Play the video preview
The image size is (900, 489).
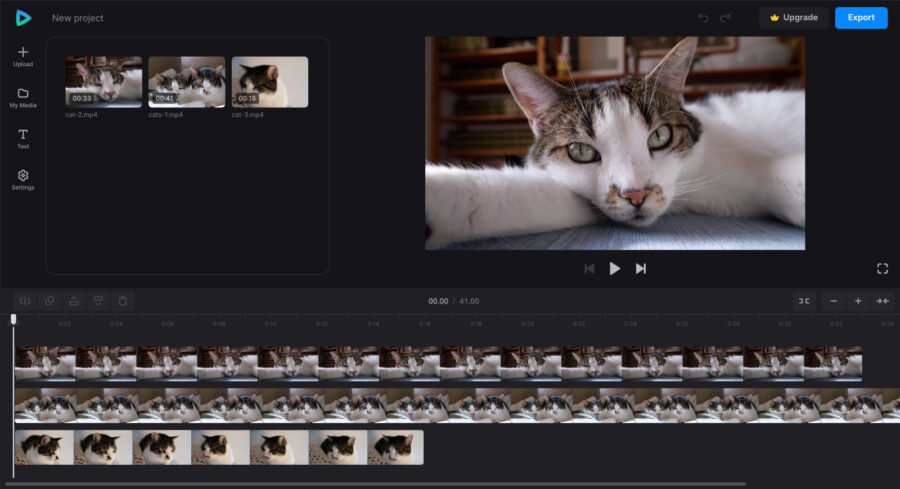(615, 269)
